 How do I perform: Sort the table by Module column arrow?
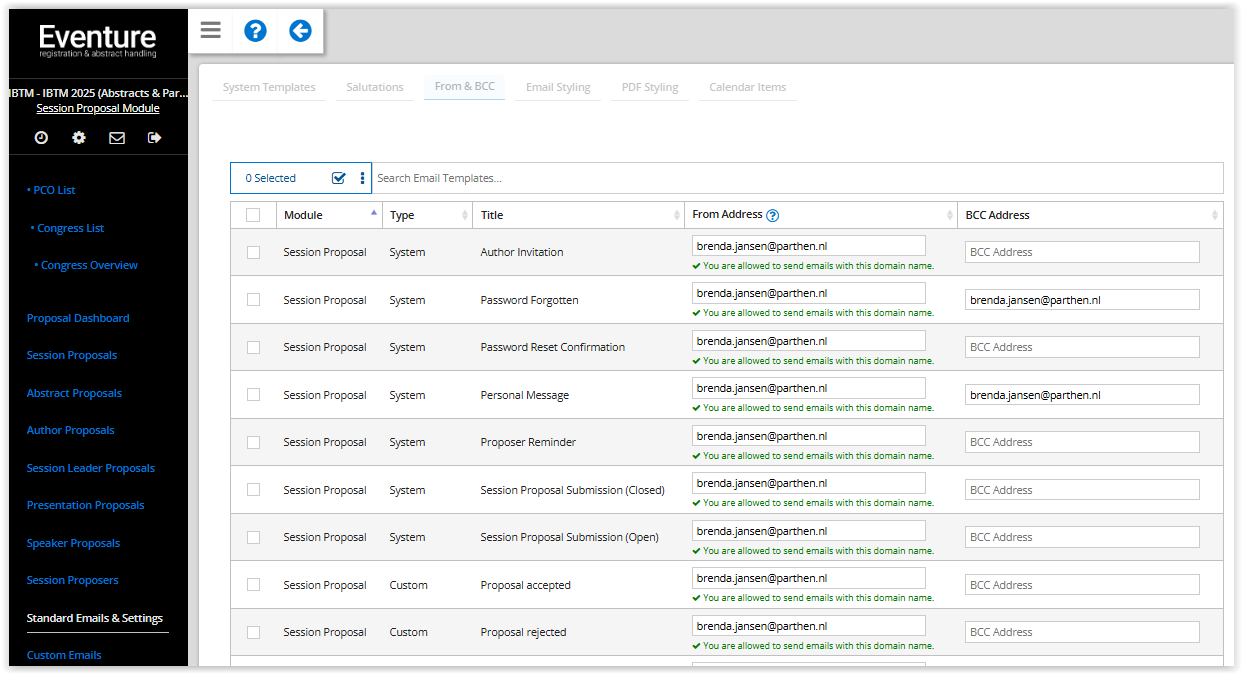[x=374, y=214]
